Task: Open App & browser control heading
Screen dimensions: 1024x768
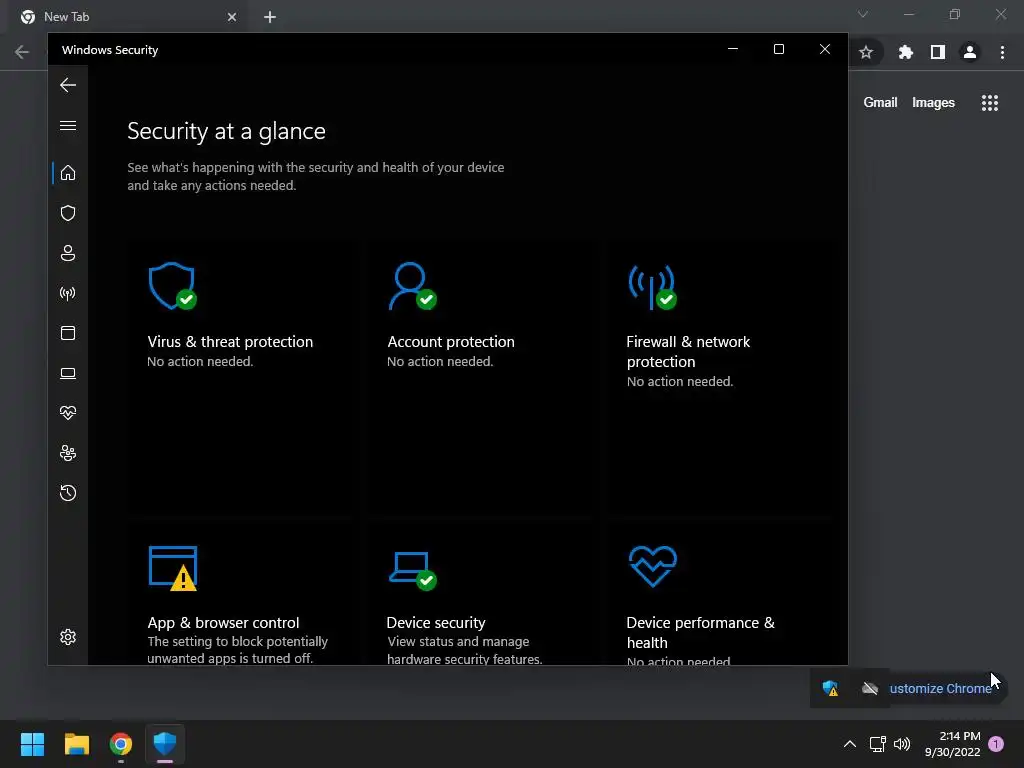Action: pyautogui.click(x=223, y=622)
